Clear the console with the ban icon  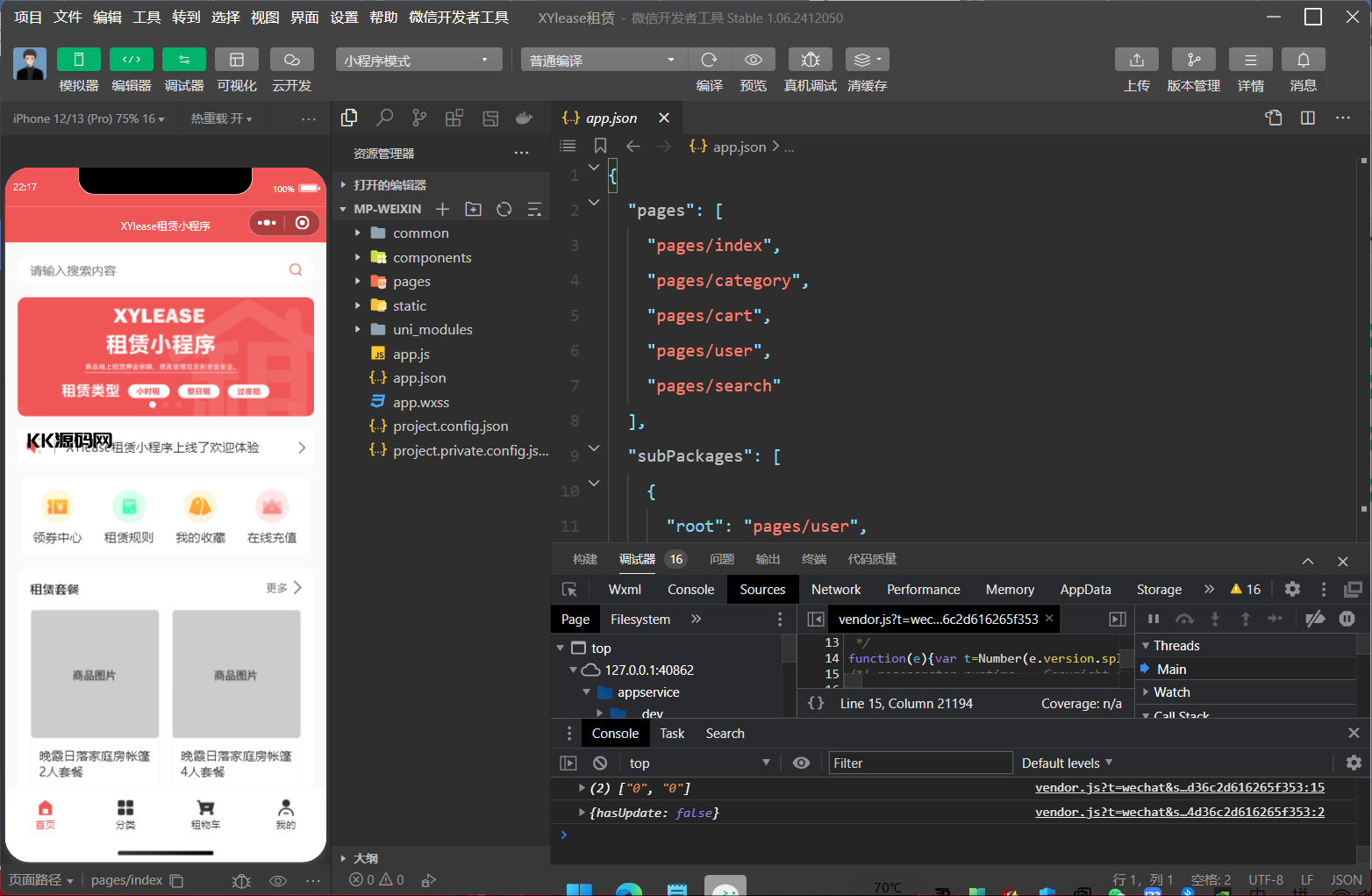(x=600, y=763)
